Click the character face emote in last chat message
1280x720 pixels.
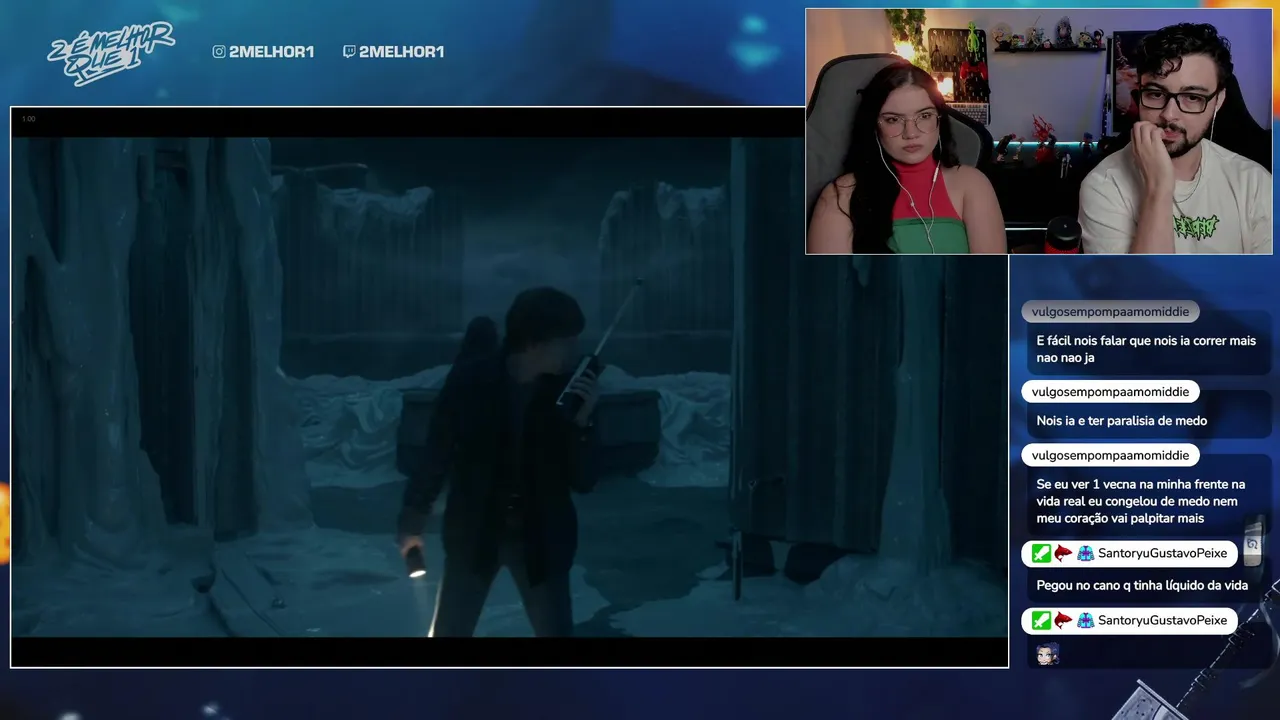click(1047, 654)
